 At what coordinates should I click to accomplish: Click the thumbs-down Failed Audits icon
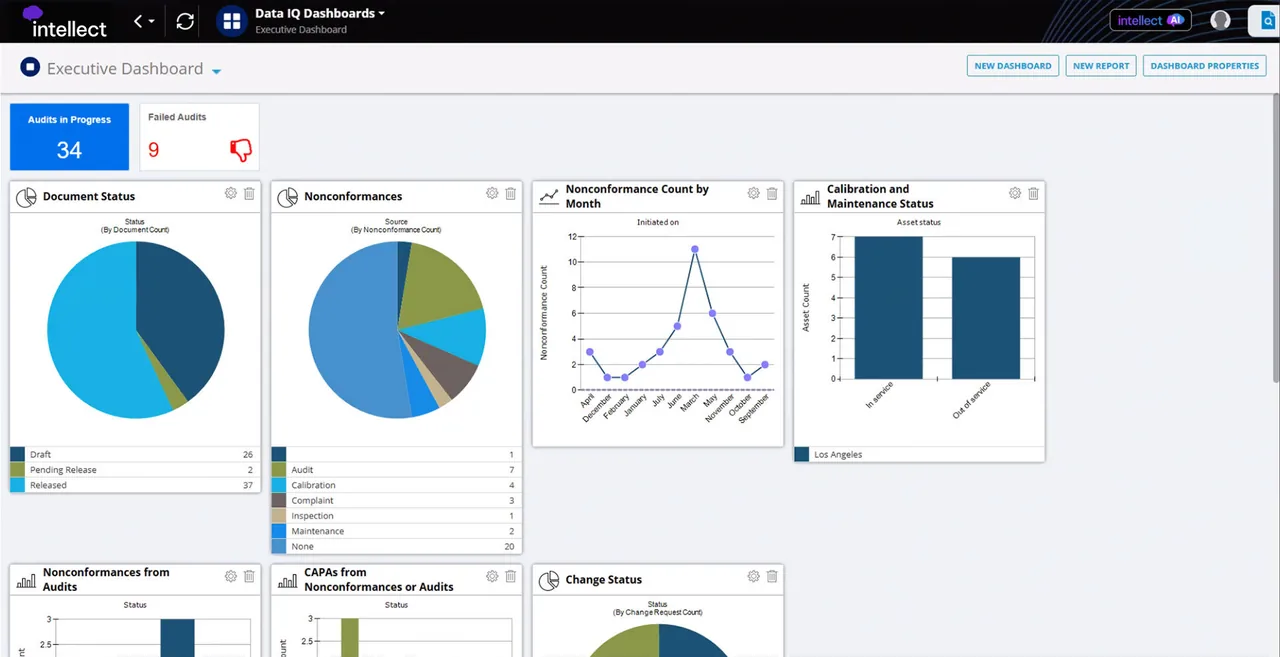pyautogui.click(x=241, y=150)
